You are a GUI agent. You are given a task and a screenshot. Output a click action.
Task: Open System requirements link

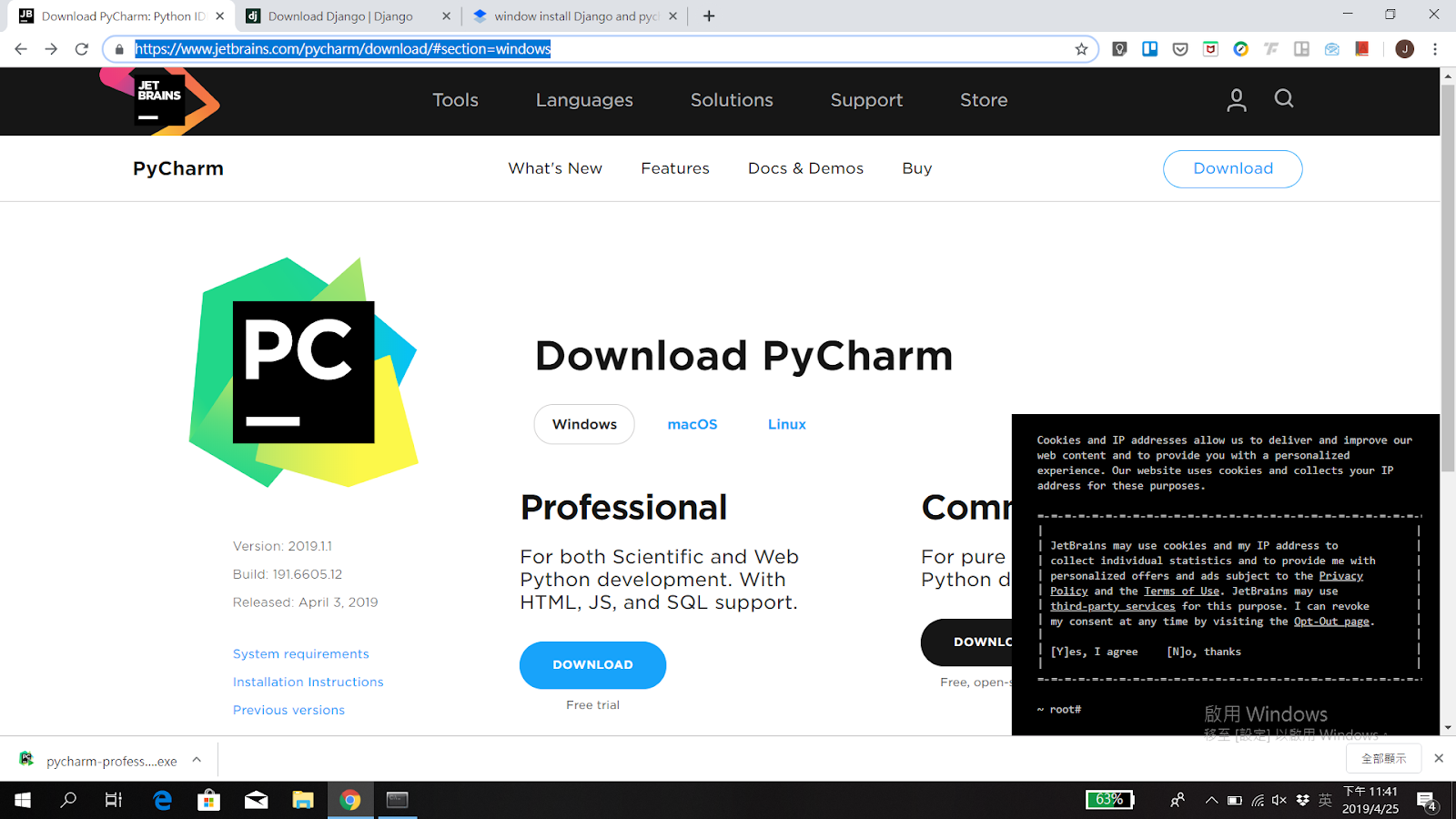[301, 653]
